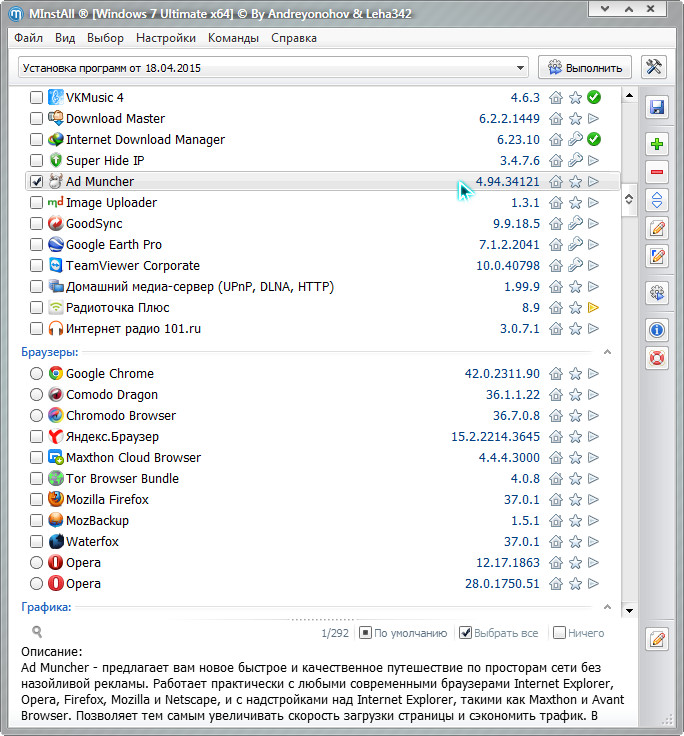Screen dimensions: 684x736
Task: Click the Браузеры category label
Action: coord(50,352)
